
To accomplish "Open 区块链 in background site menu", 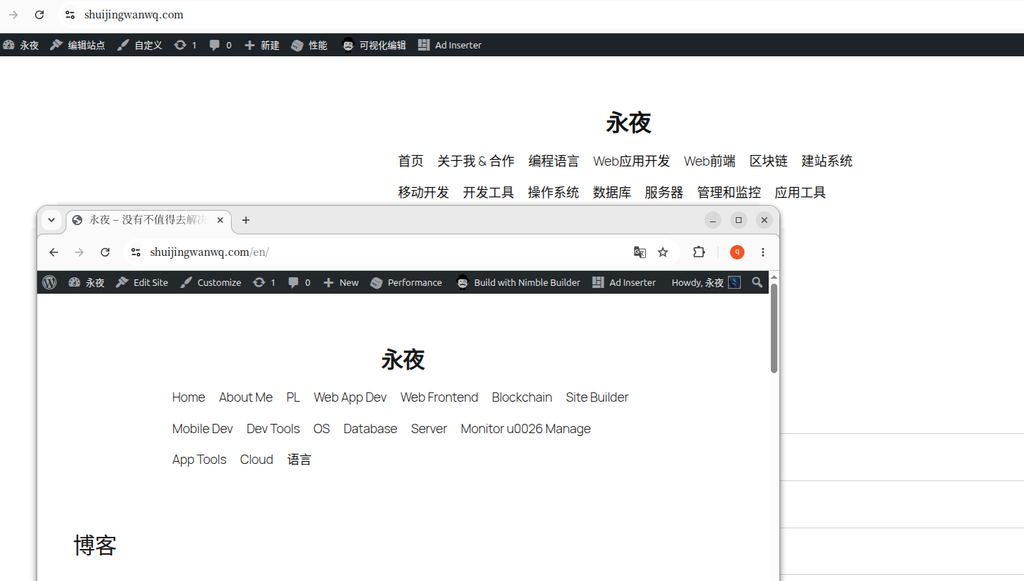I will tap(768, 161).
